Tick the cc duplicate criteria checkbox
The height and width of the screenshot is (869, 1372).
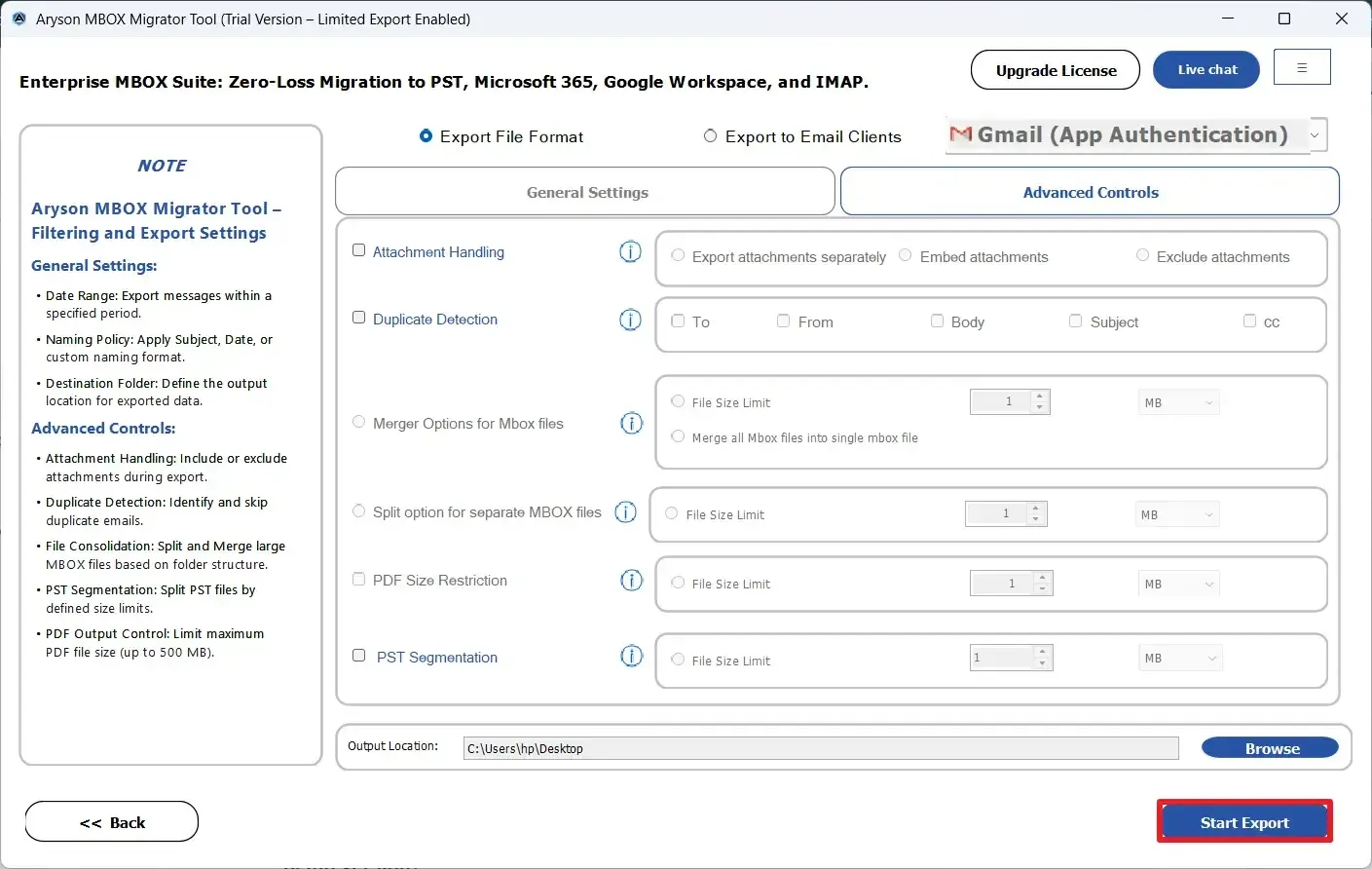point(1249,321)
